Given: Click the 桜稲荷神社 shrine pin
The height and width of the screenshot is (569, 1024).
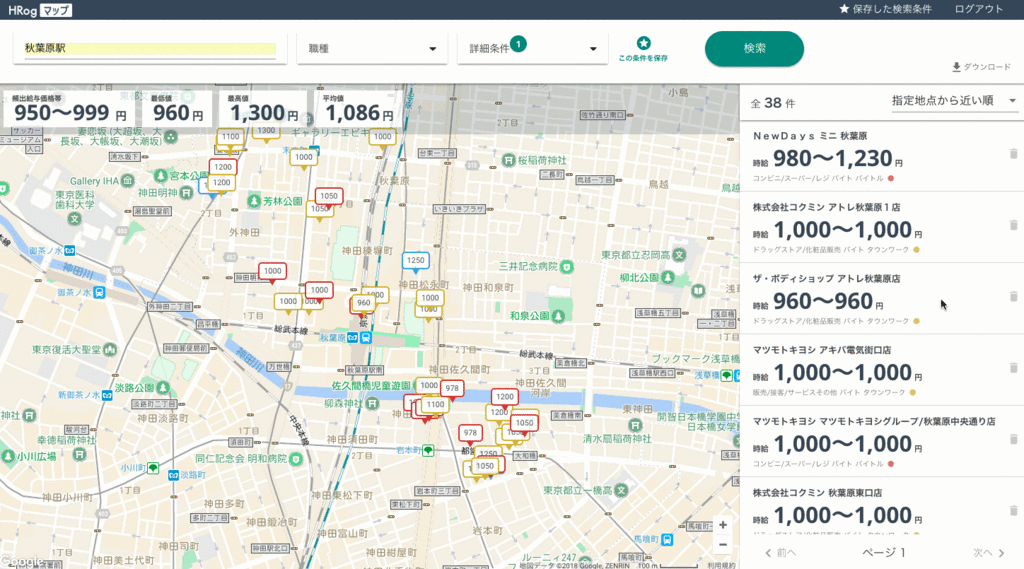Looking at the screenshot, I should click(x=509, y=160).
